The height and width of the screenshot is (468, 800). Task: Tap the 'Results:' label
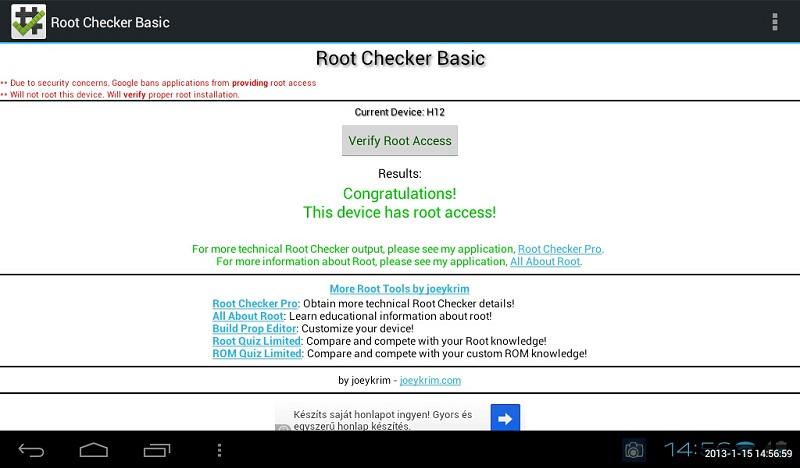pos(399,174)
